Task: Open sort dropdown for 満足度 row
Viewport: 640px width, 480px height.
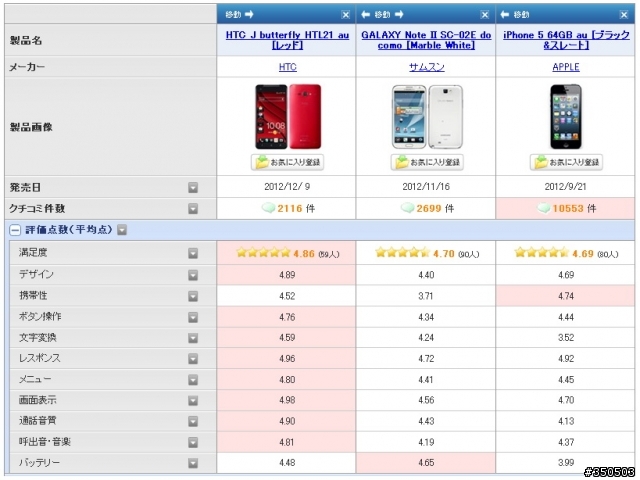Action: [x=193, y=253]
